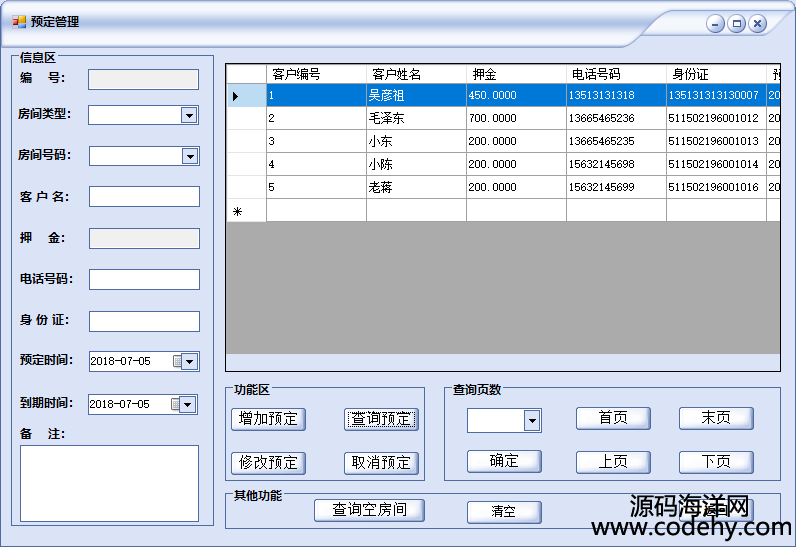Click the 修改预定 button
This screenshot has width=796, height=547.
268,463
